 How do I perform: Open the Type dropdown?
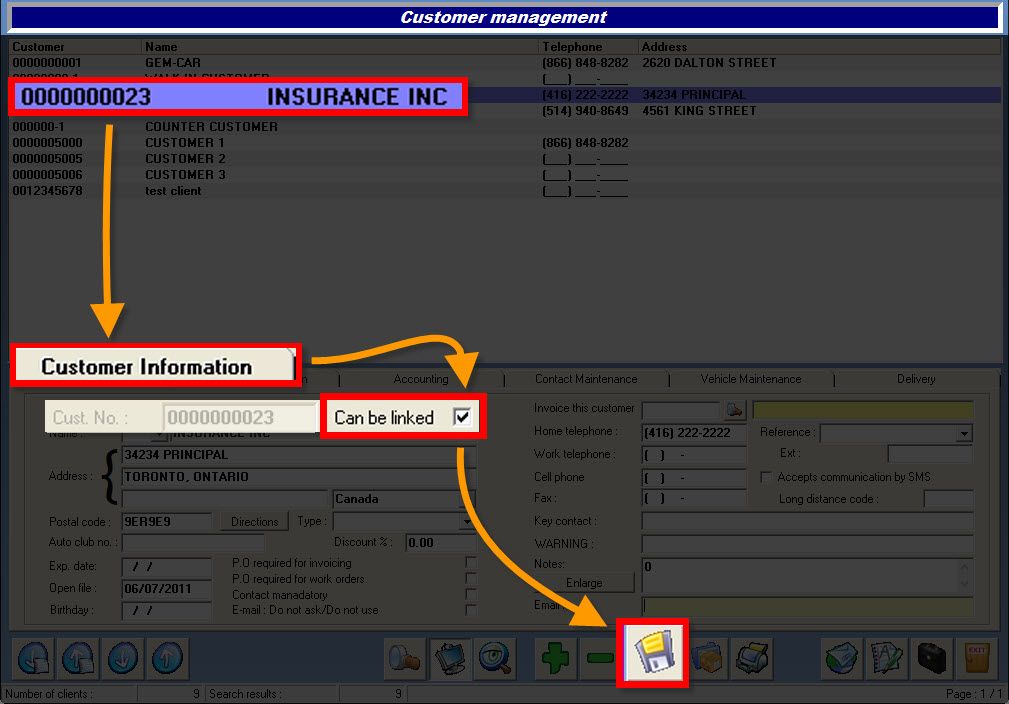pyautogui.click(x=467, y=521)
